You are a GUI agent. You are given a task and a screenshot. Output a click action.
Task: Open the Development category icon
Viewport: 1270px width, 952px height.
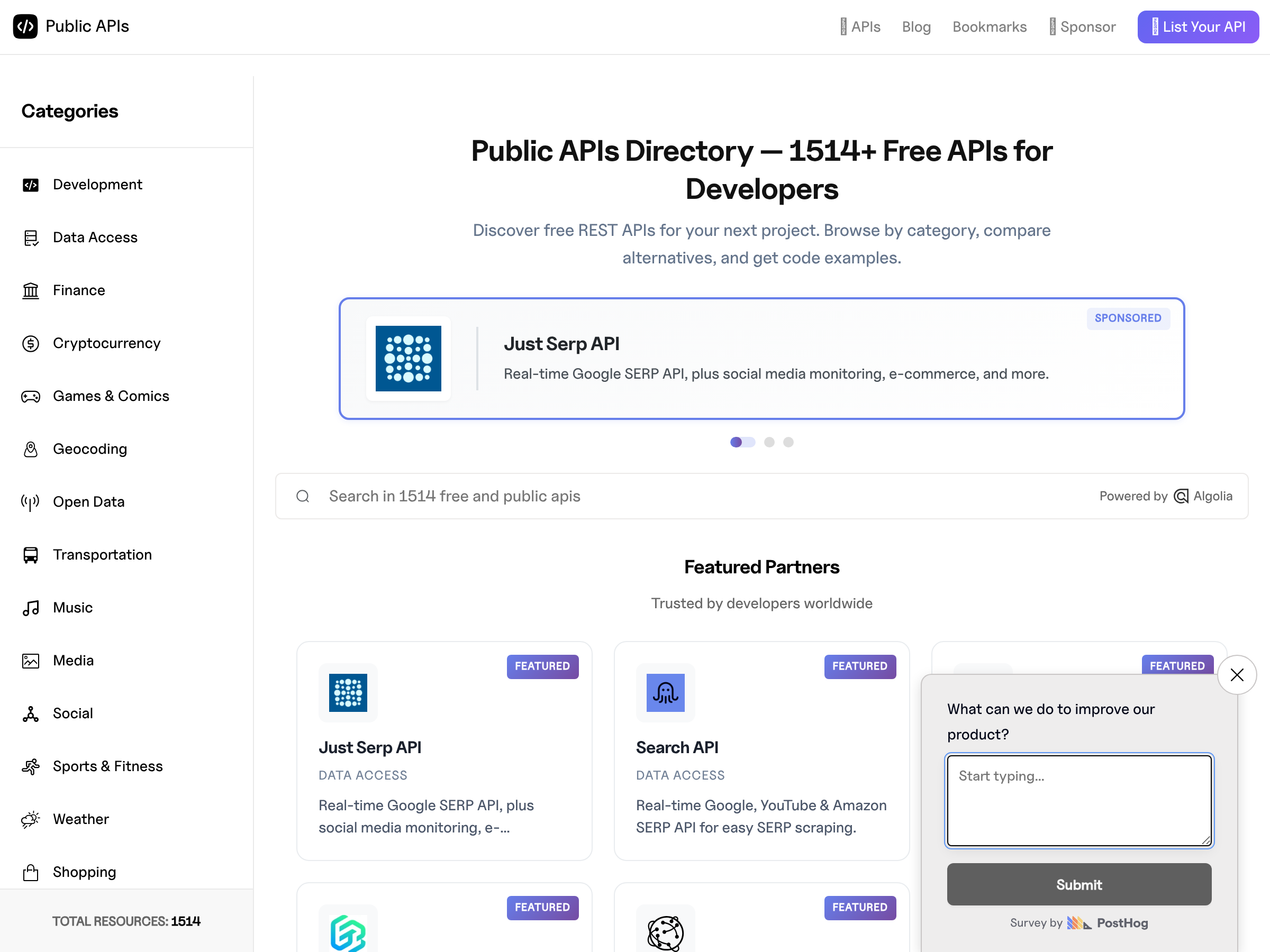31,185
